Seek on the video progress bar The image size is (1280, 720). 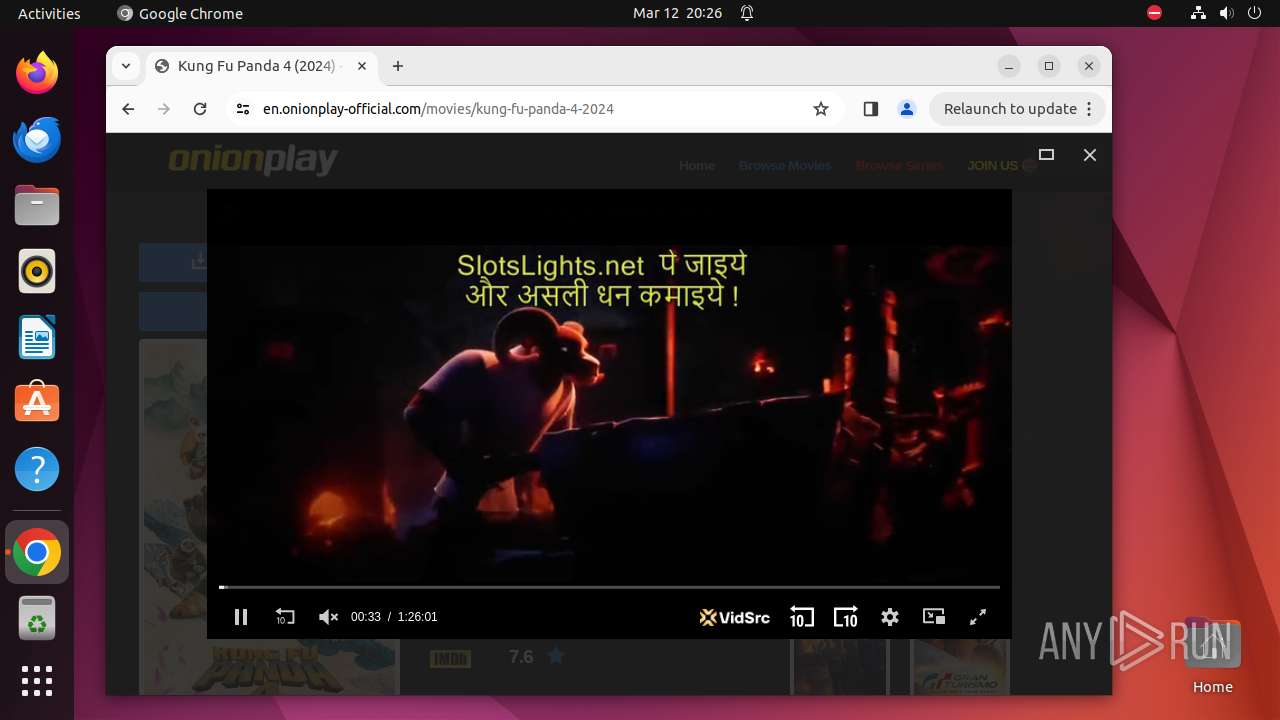point(609,587)
